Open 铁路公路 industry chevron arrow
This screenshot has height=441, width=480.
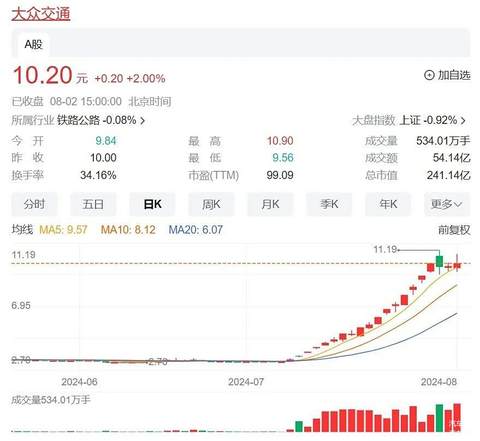click(x=143, y=121)
